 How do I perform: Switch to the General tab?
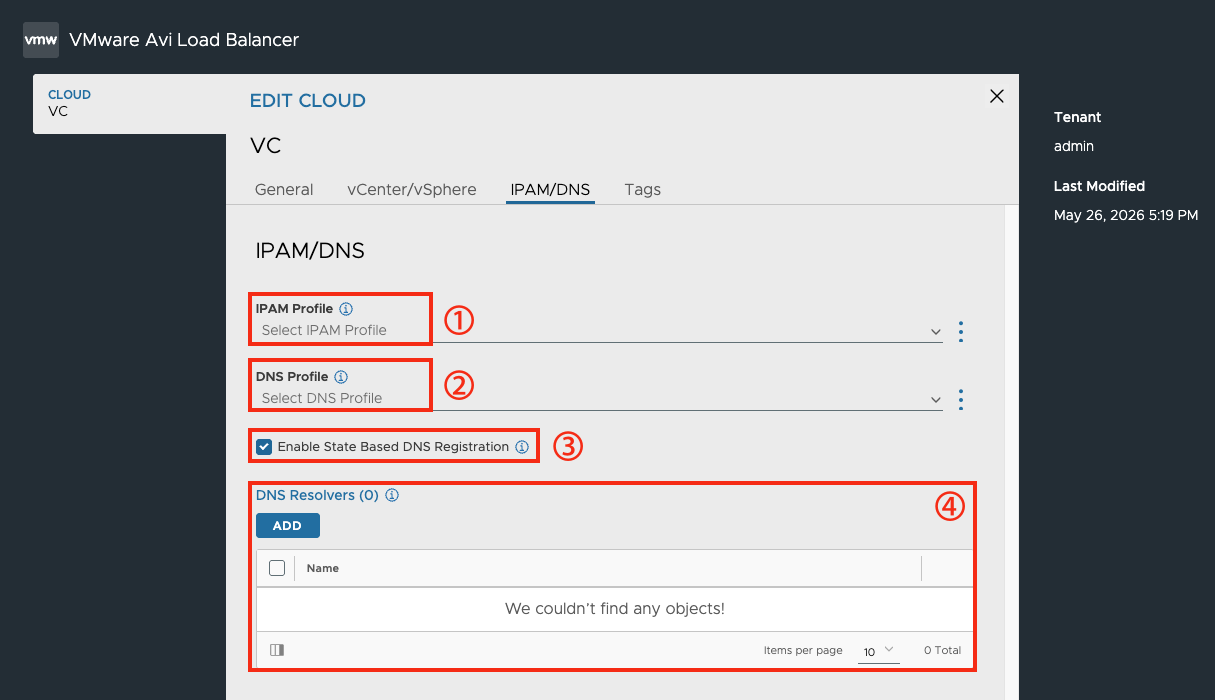tap(284, 189)
